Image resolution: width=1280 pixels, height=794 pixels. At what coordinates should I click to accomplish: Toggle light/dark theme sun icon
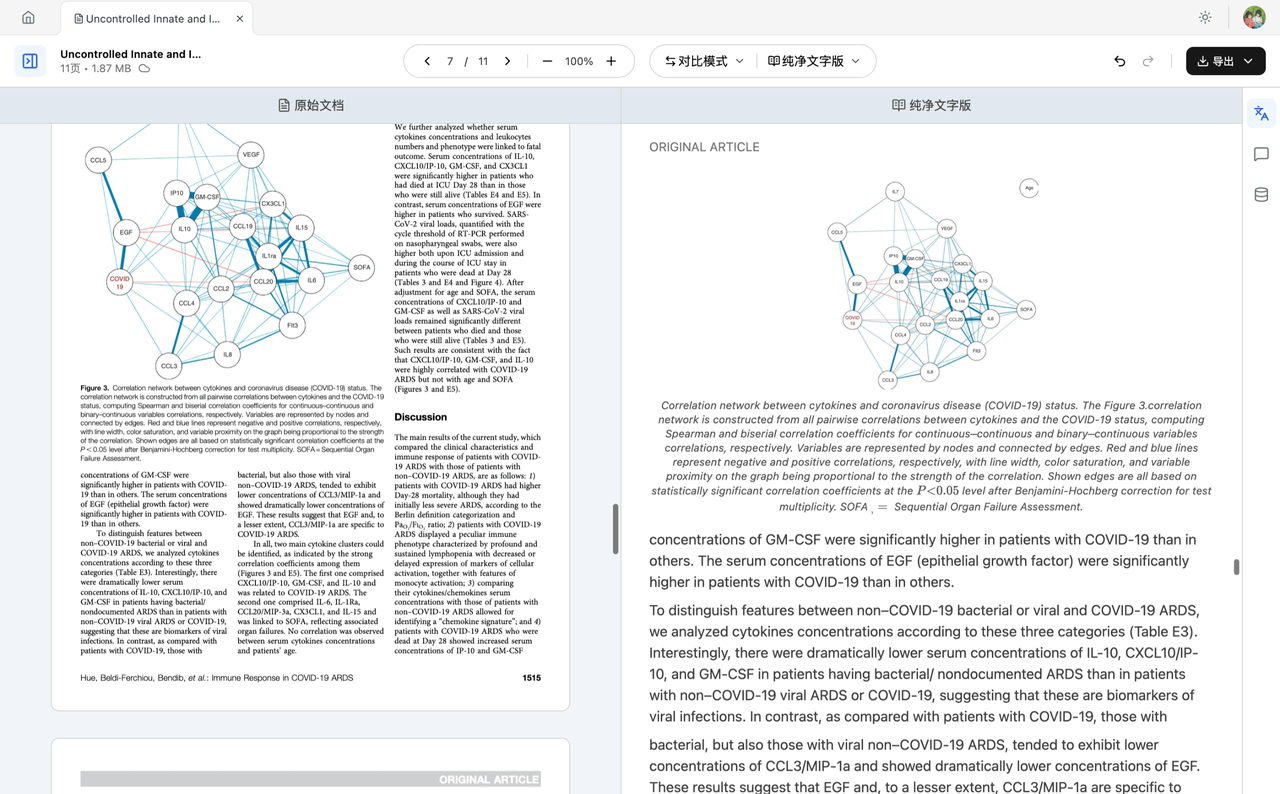pyautogui.click(x=1205, y=18)
